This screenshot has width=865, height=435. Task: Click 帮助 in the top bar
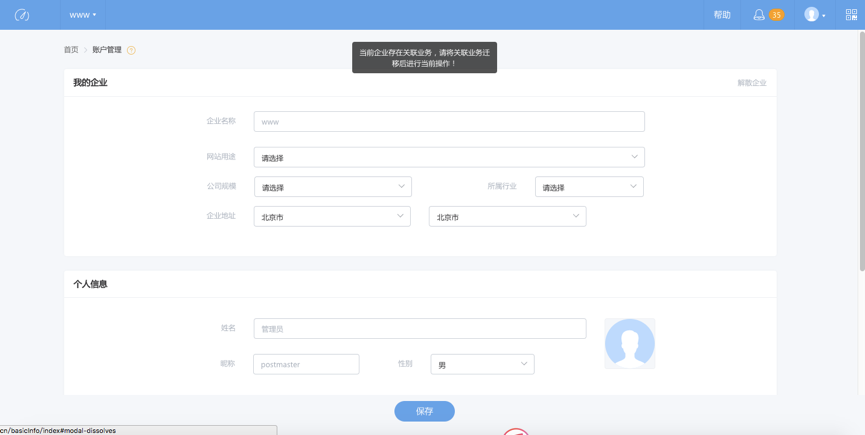pyautogui.click(x=722, y=15)
